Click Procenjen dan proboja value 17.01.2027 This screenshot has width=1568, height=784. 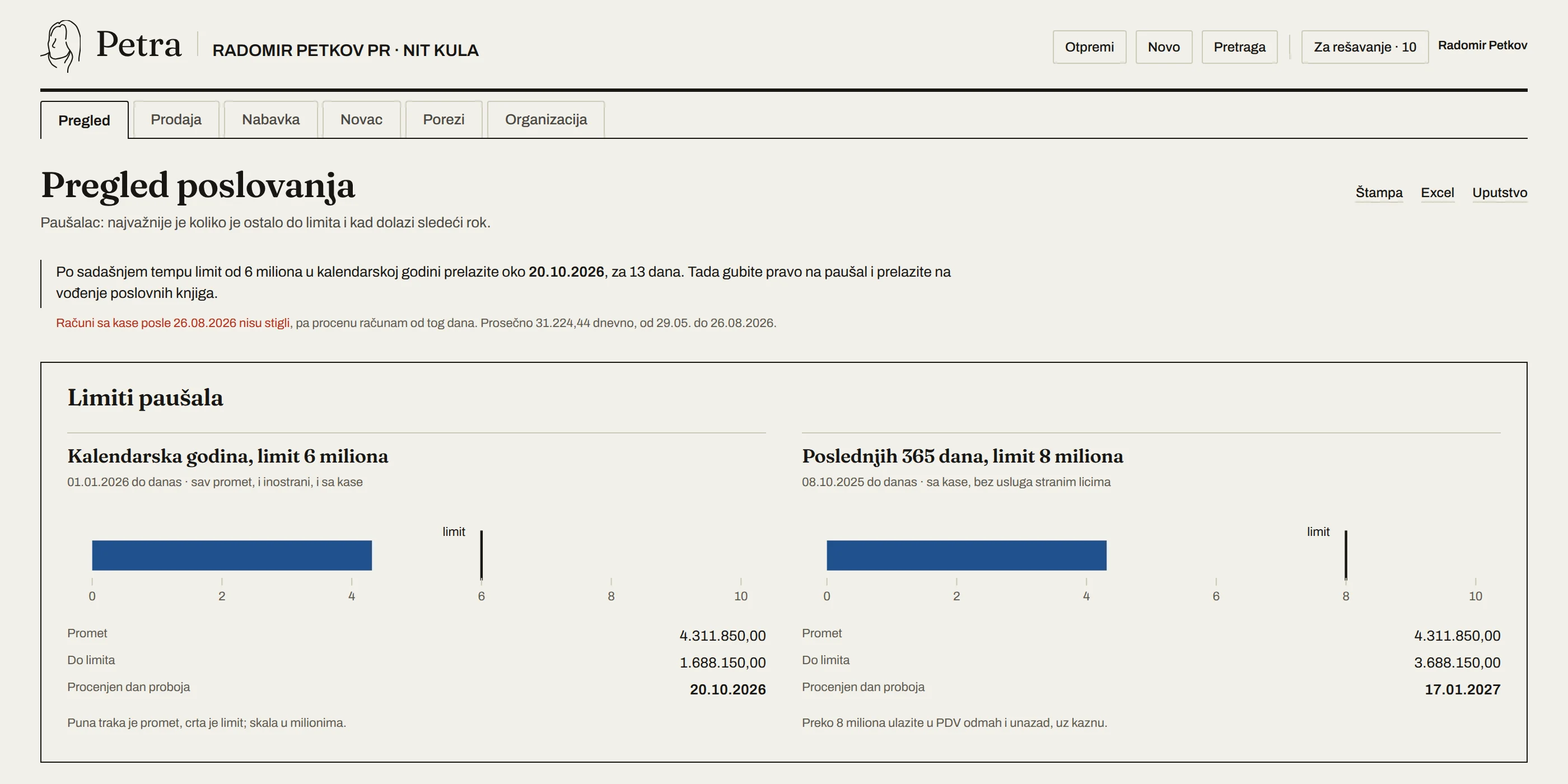click(1462, 690)
